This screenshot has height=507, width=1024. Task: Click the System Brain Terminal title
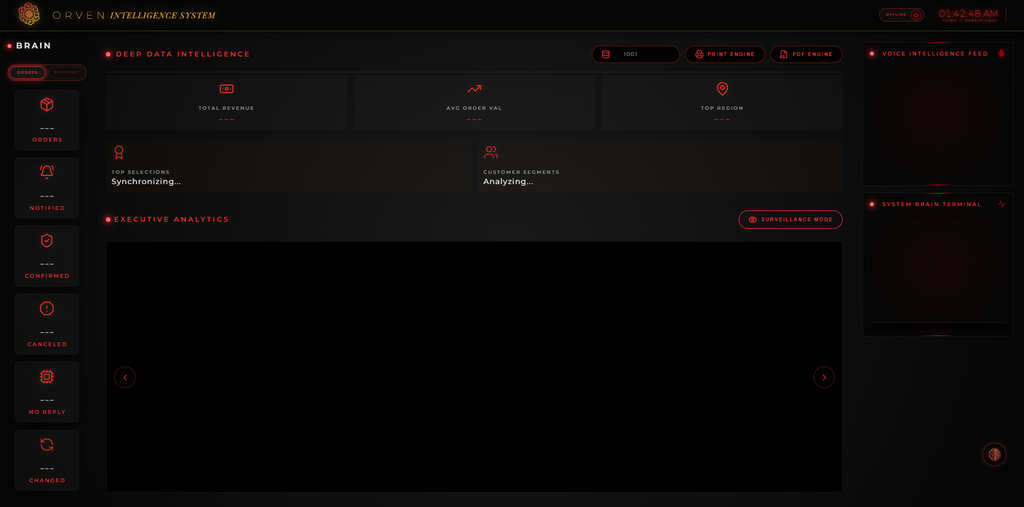coord(931,204)
